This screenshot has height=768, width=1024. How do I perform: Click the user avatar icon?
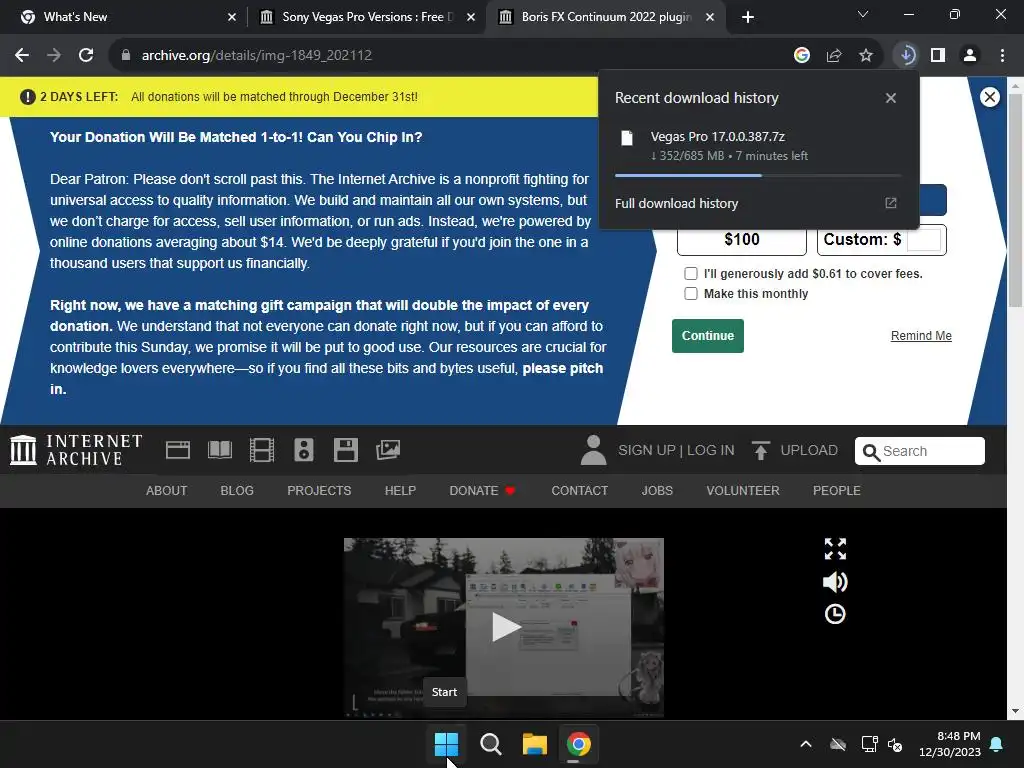tap(593, 450)
